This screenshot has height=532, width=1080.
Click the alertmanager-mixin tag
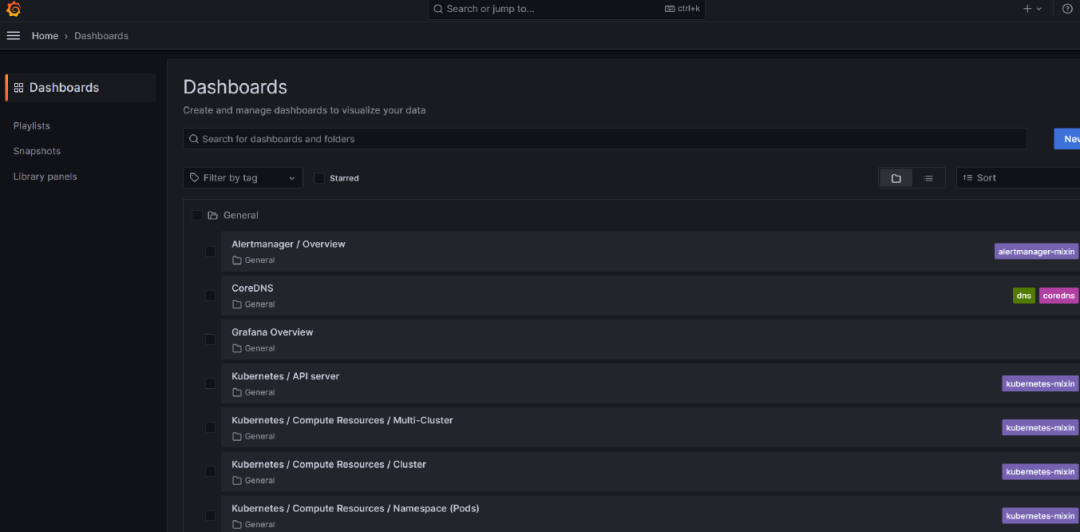1037,252
